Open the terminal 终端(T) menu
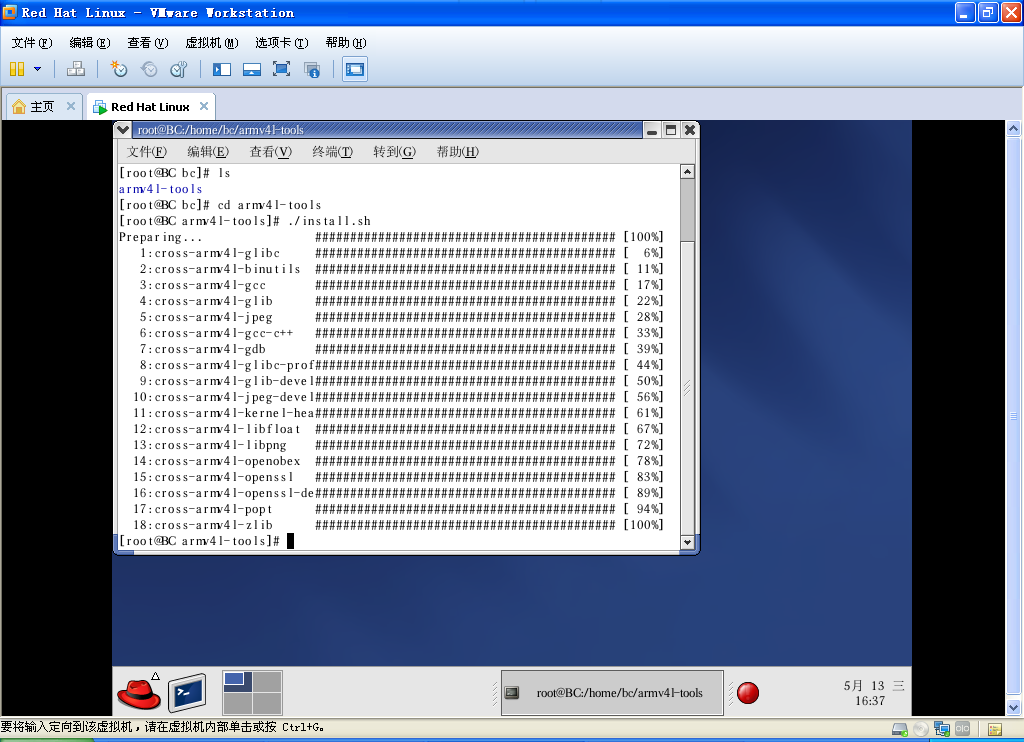The width and height of the screenshot is (1024, 742). (x=332, y=152)
